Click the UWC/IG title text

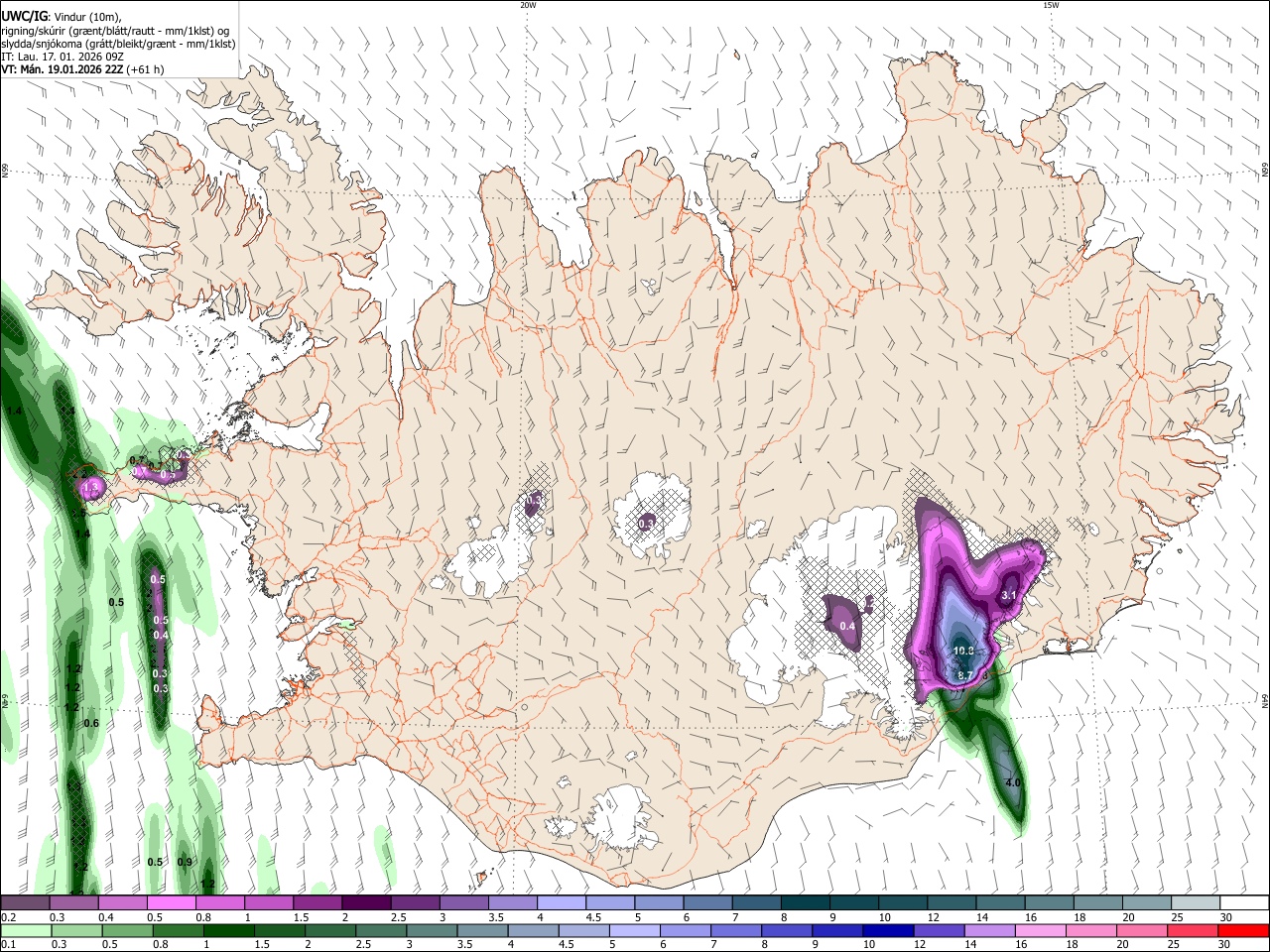click(24, 16)
